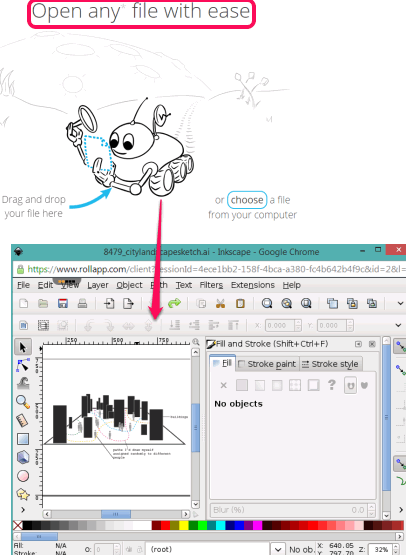Click the no-color X palette swatch

coord(18,525)
